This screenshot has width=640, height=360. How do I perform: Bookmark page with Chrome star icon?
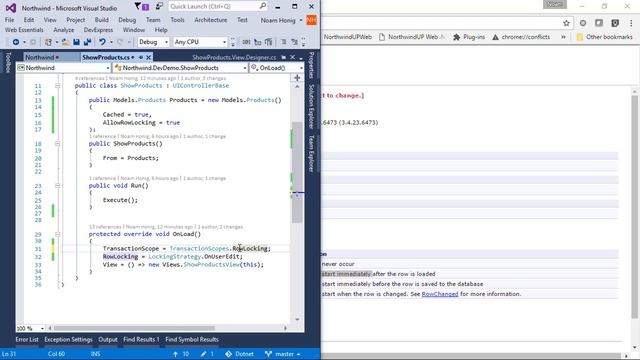(x=566, y=23)
